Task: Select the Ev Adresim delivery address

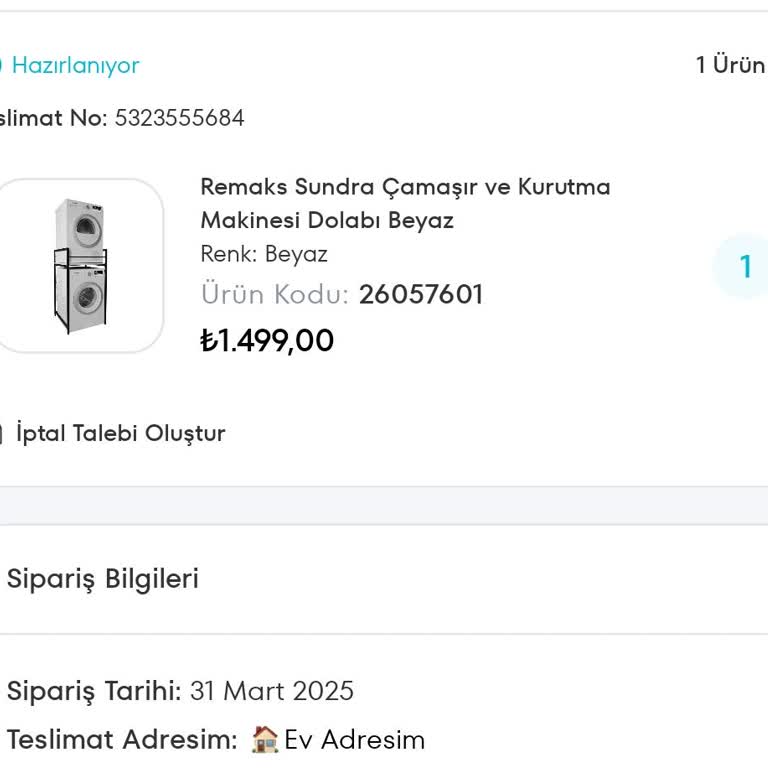Action: (355, 740)
